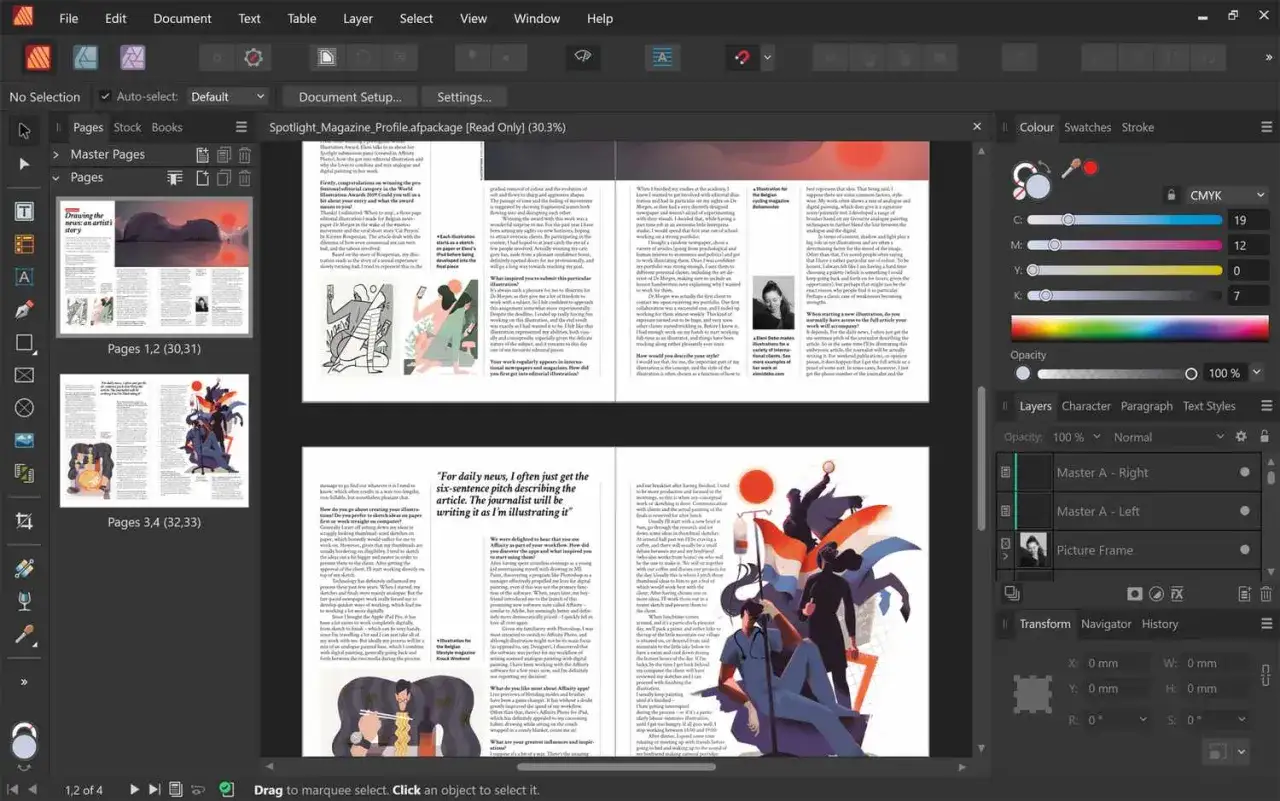The height and width of the screenshot is (801, 1280).
Task: Switch to Swatches tab
Action: pos(1087,127)
